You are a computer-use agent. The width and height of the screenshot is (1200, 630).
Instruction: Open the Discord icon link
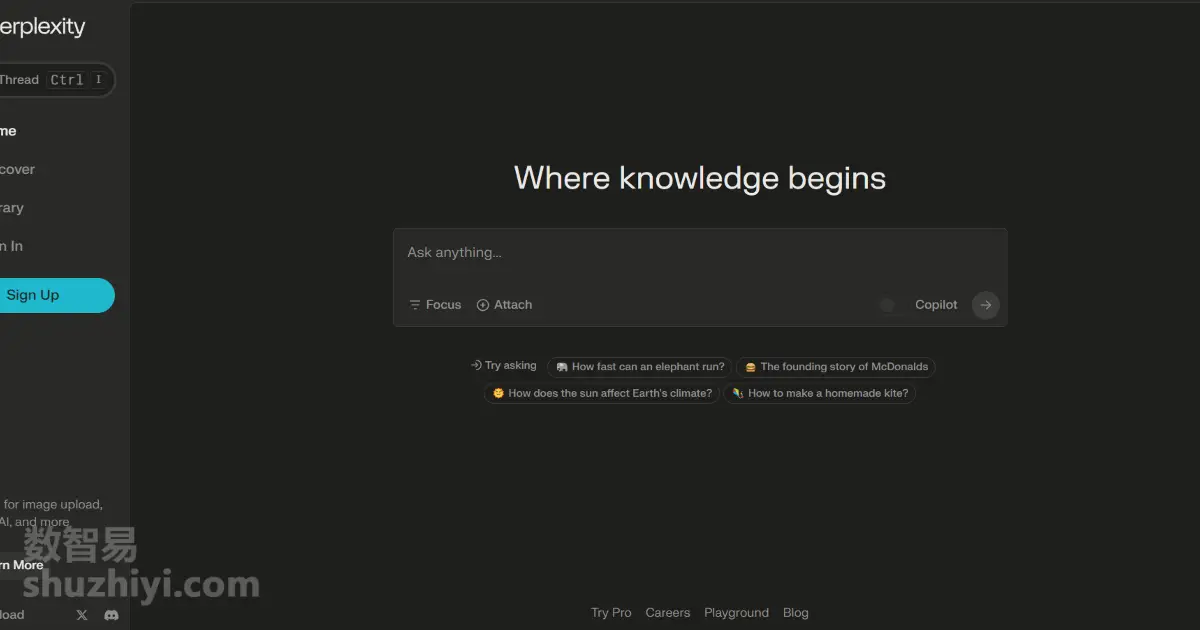pos(111,615)
